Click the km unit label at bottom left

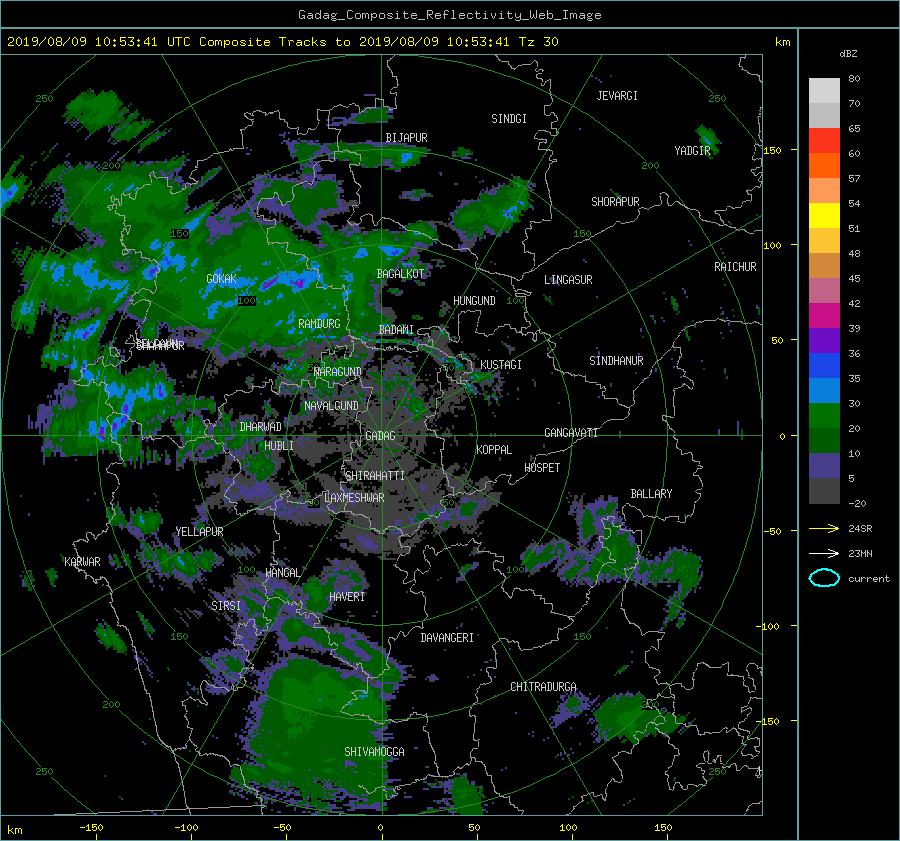click(x=15, y=830)
